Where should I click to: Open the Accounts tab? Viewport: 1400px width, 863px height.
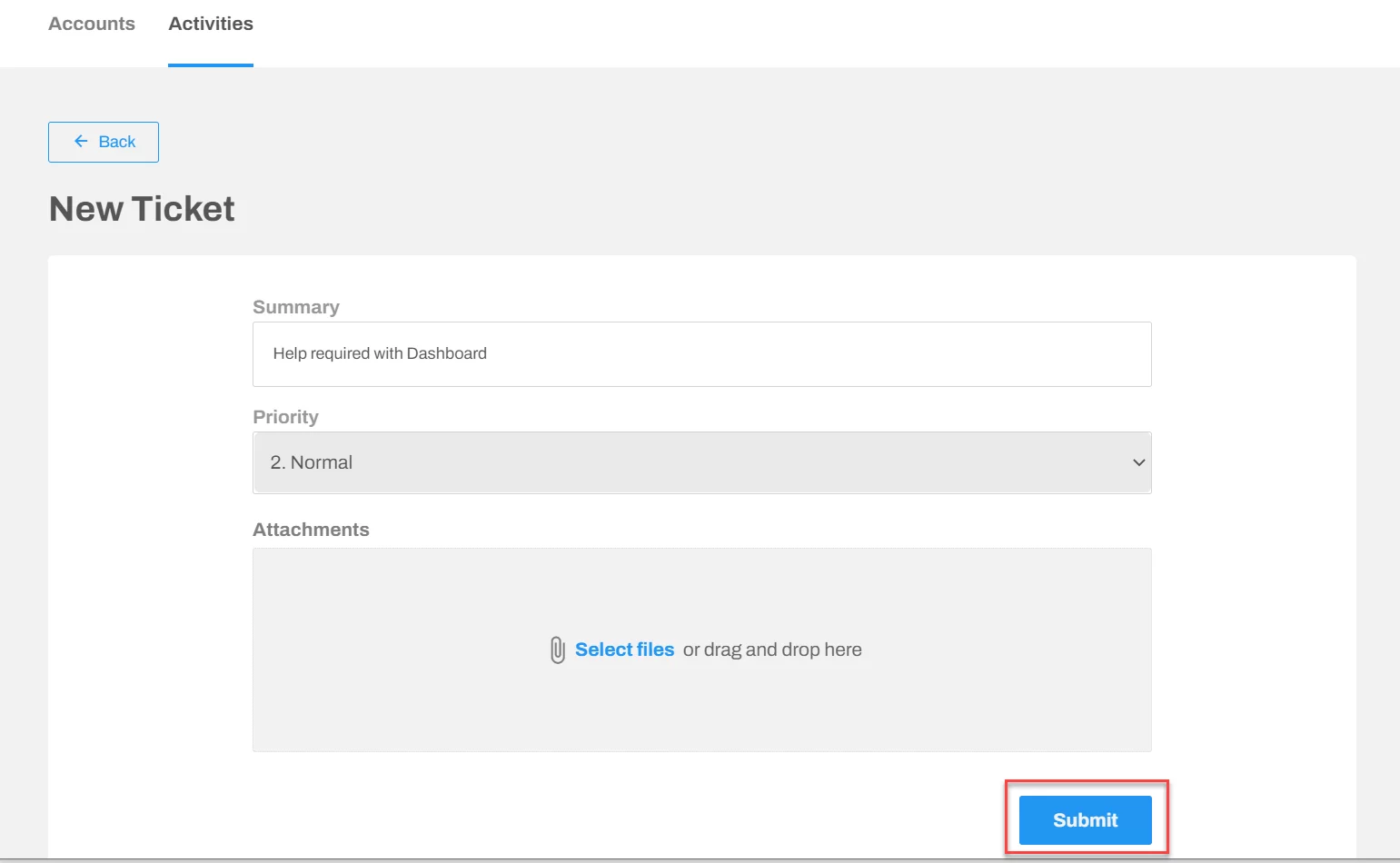pos(92,24)
